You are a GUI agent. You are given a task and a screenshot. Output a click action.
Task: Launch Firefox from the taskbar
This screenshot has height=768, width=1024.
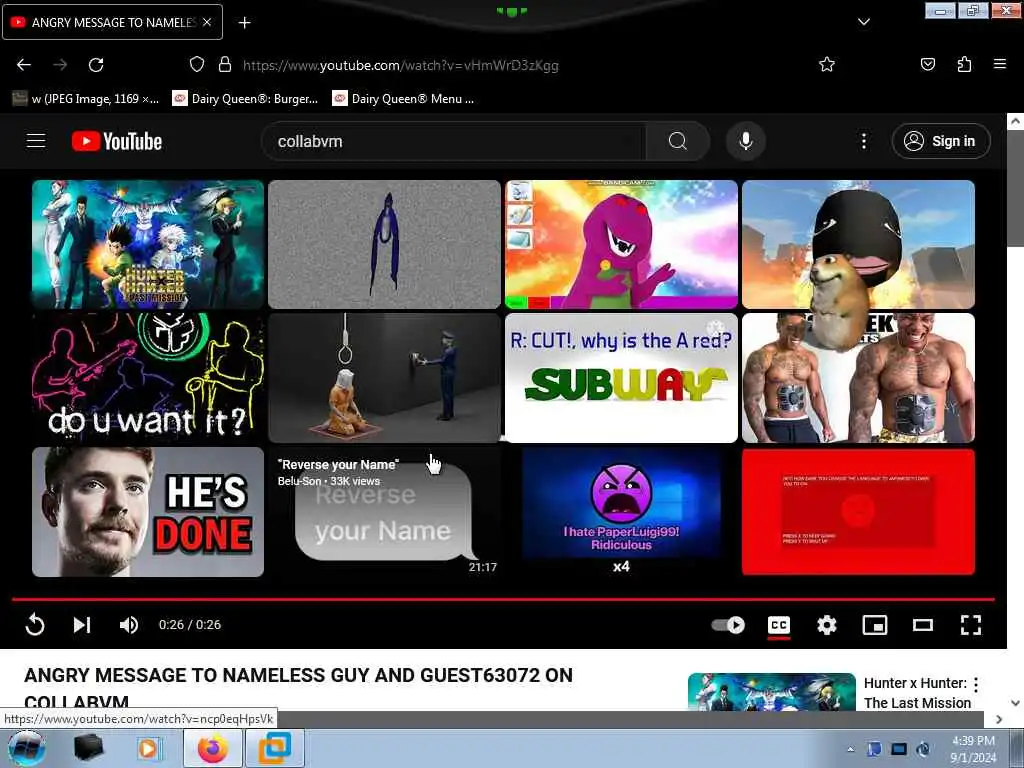click(x=213, y=748)
